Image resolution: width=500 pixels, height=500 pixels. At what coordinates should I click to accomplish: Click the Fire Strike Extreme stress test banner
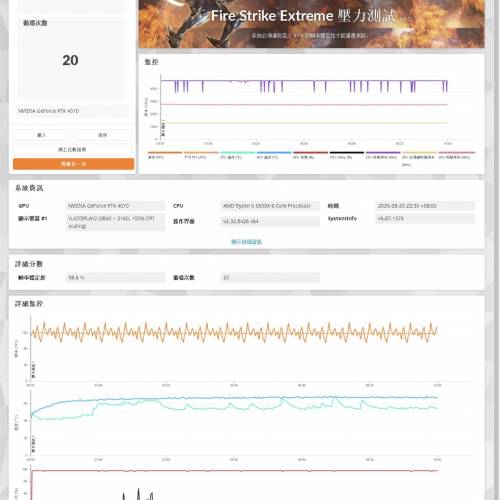(x=311, y=24)
